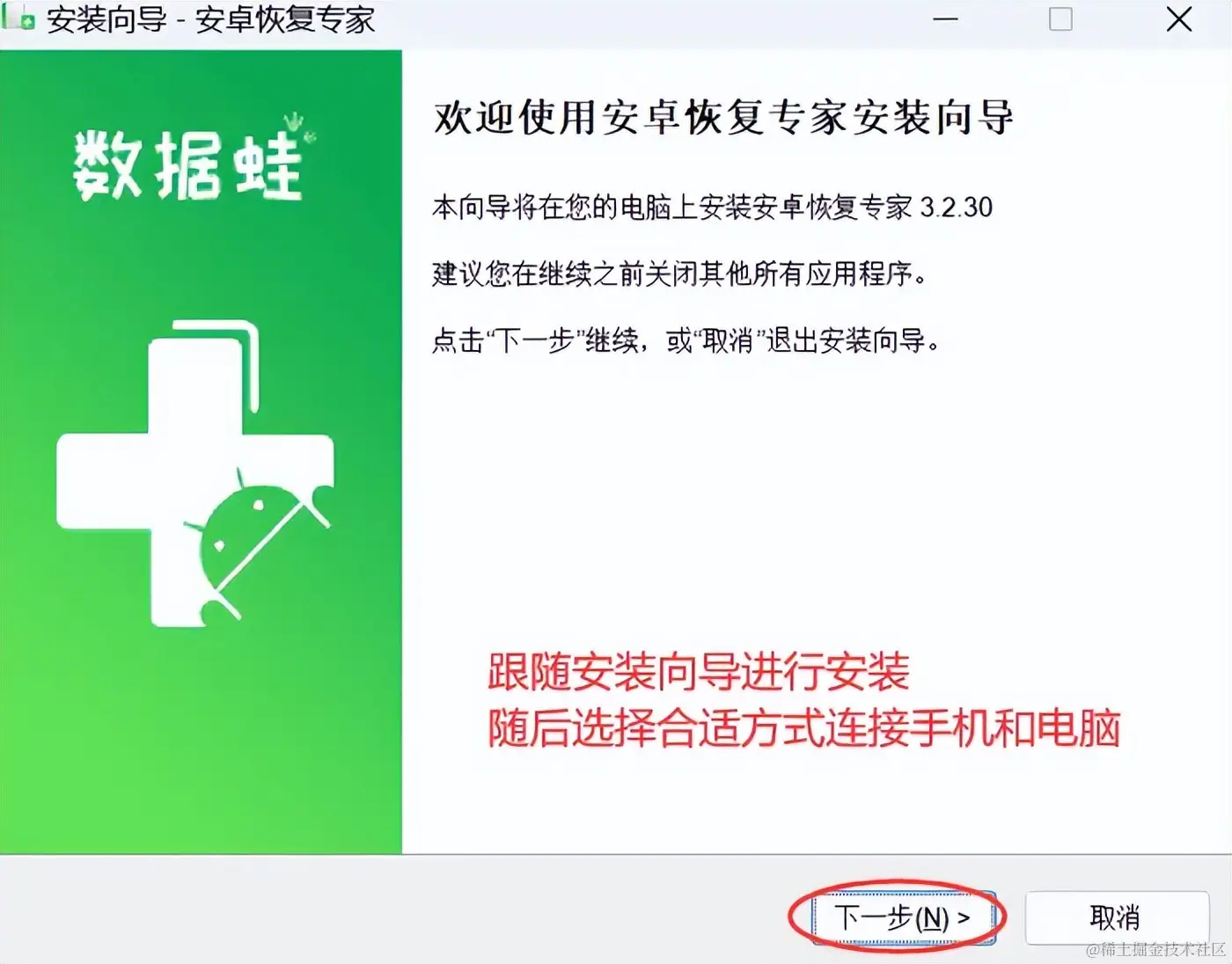Minimize the 安装向导 window
This screenshot has height=964, width=1232.
point(945,19)
